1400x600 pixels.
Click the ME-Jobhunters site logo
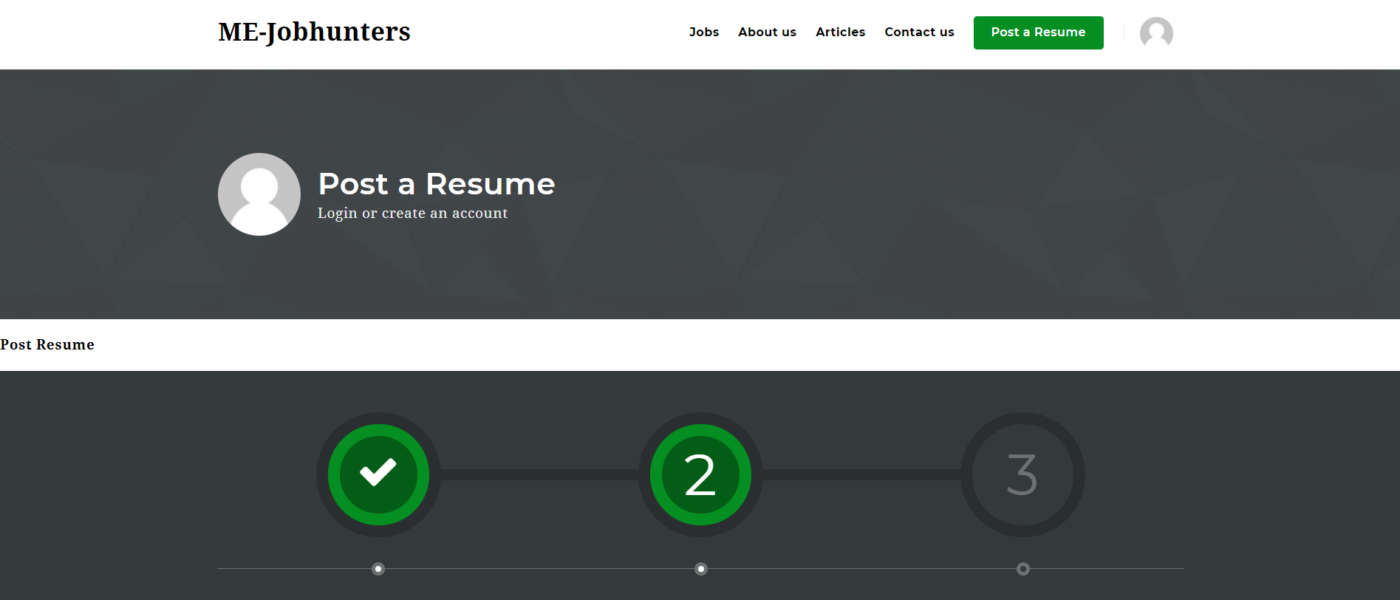click(314, 32)
